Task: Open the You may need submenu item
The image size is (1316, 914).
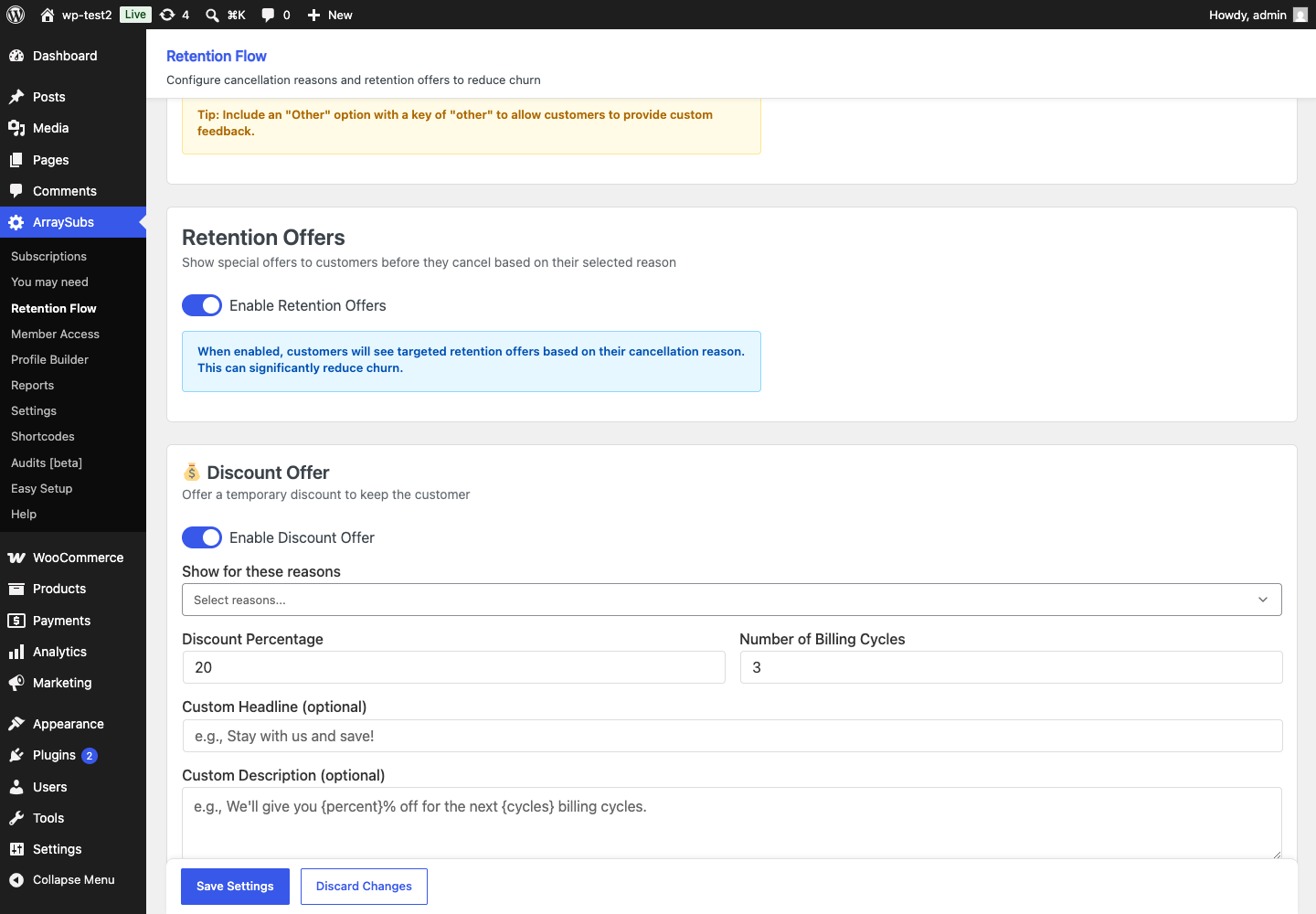Action: pyautogui.click(x=49, y=282)
